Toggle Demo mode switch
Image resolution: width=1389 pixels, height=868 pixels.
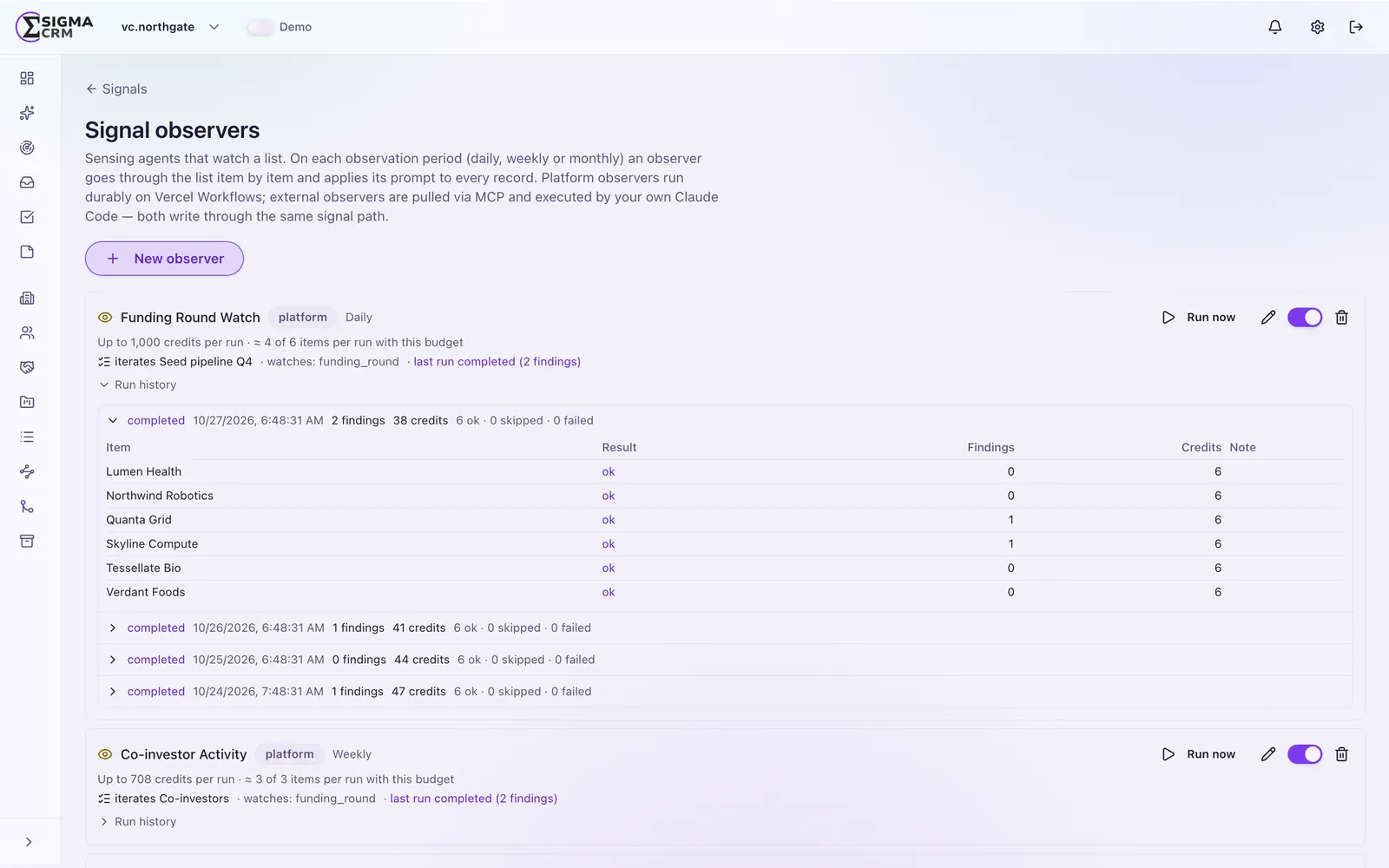point(260,27)
